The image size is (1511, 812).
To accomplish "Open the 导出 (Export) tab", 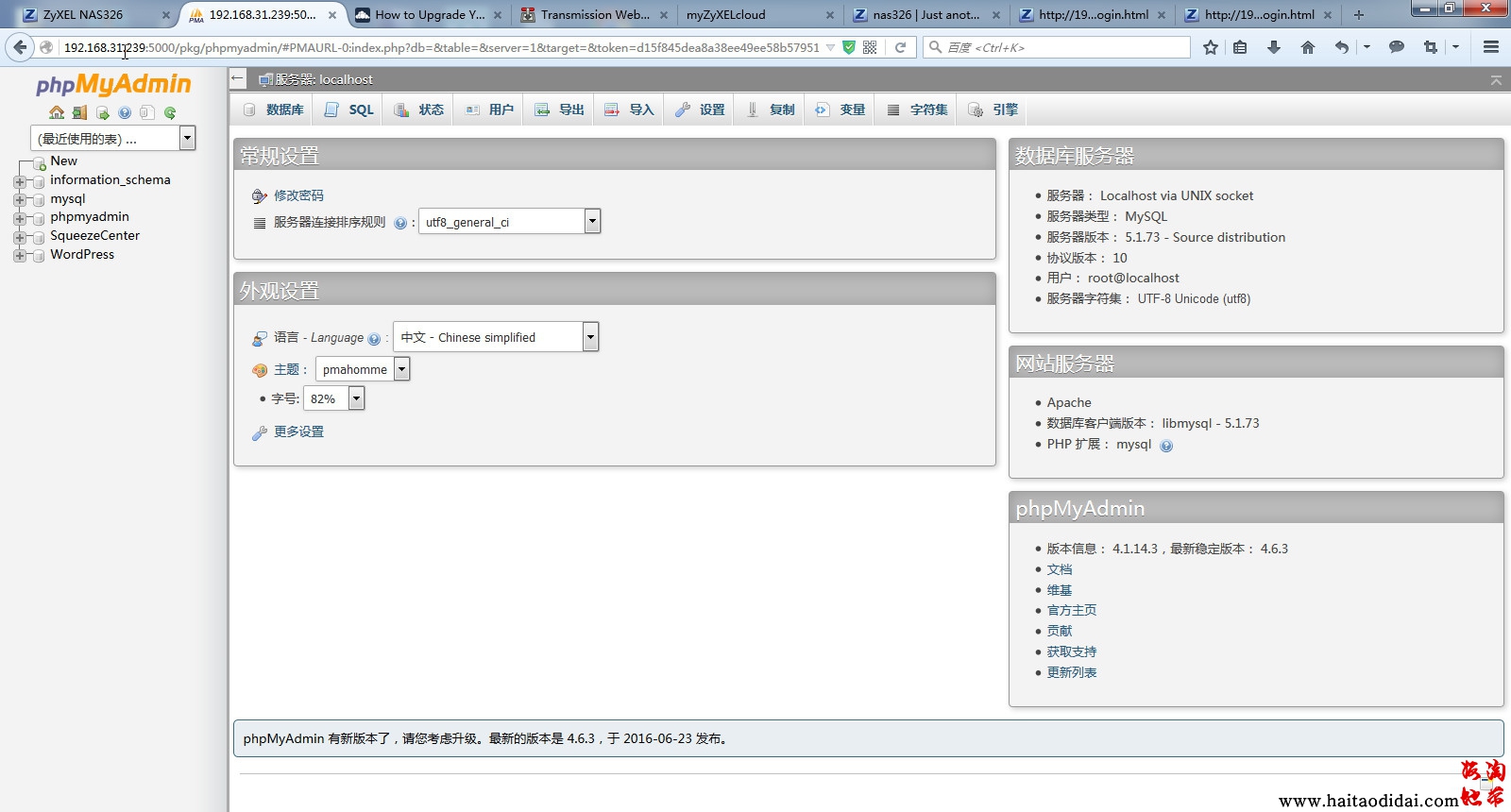I will point(560,110).
